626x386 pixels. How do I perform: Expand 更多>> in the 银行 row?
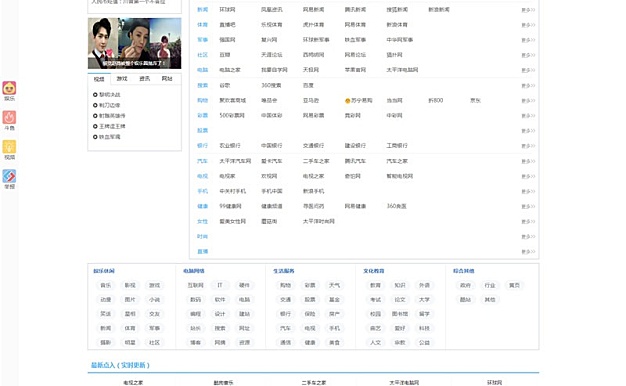coord(528,146)
